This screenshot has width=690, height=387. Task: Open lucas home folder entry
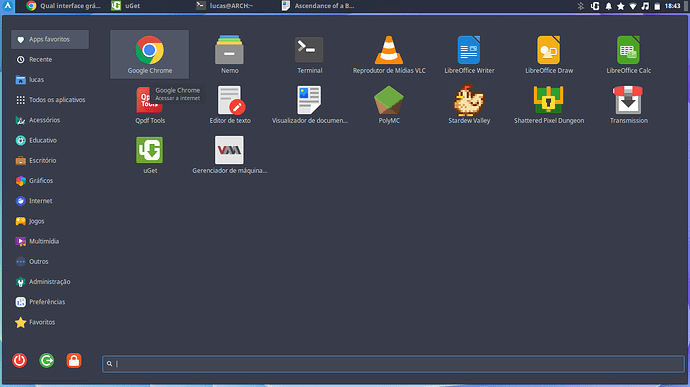tap(50, 80)
